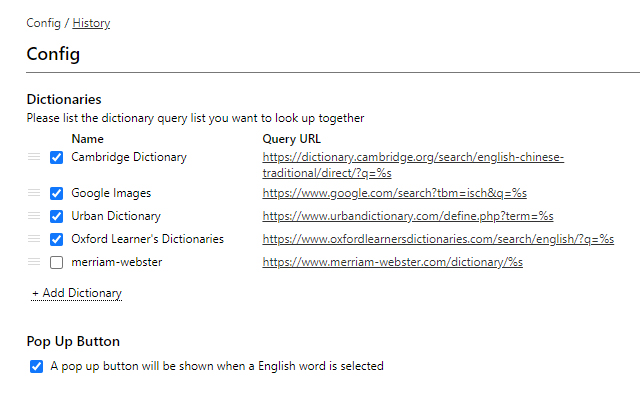Click the Google Images name text
The height and width of the screenshot is (400, 640).
(111, 193)
